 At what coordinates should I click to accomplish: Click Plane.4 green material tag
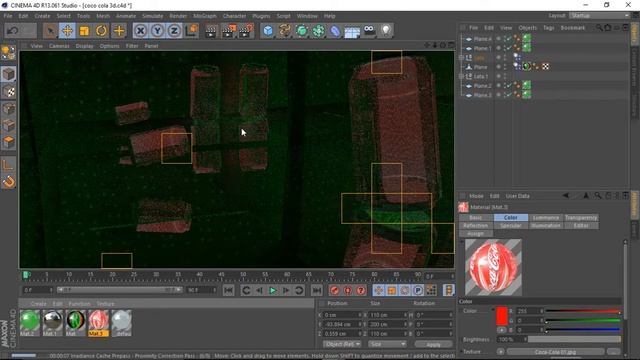527,39
